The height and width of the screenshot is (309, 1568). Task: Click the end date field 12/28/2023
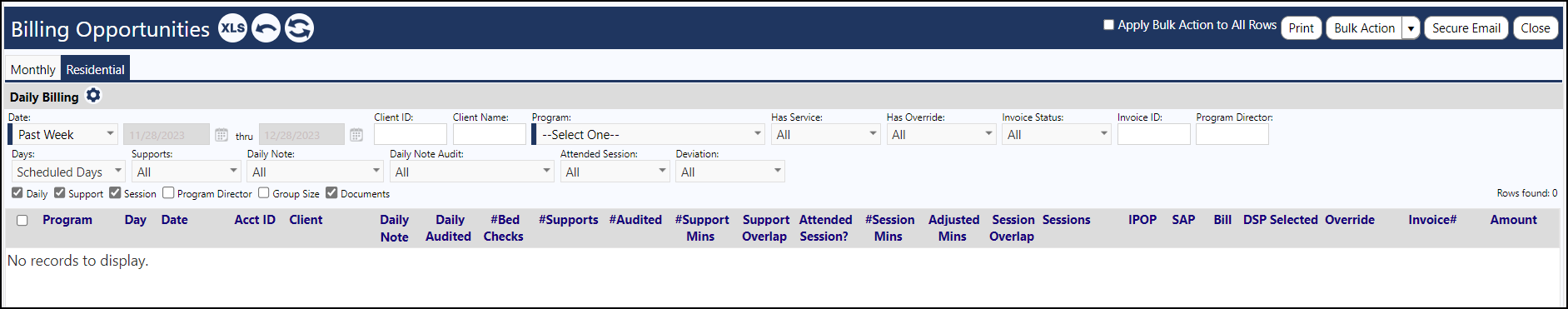coord(301,135)
